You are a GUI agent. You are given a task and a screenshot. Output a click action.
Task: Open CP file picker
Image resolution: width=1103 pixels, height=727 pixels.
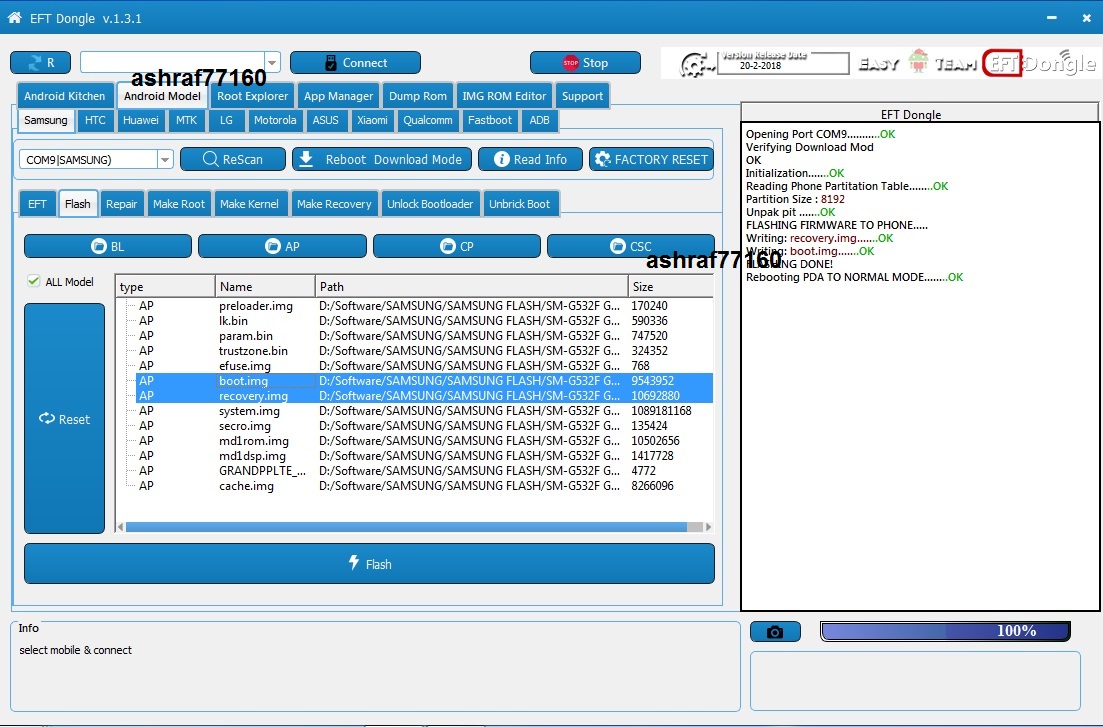(457, 246)
